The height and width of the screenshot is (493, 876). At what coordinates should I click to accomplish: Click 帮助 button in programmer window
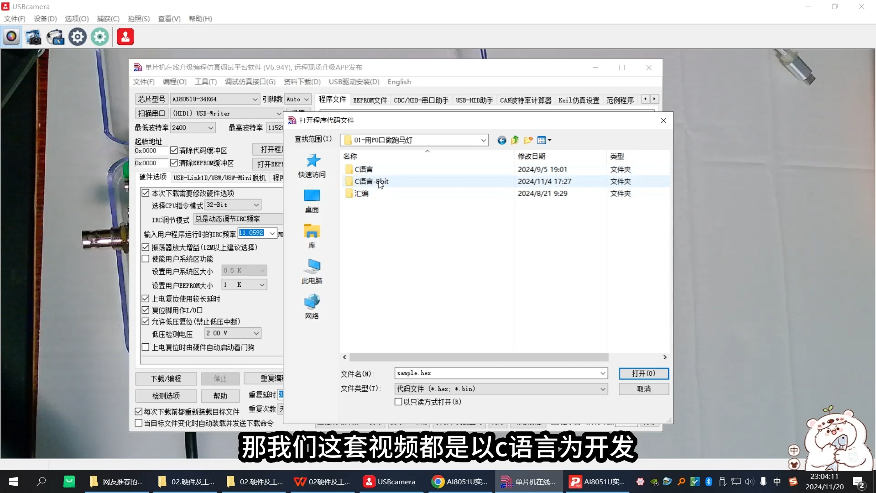click(x=220, y=395)
